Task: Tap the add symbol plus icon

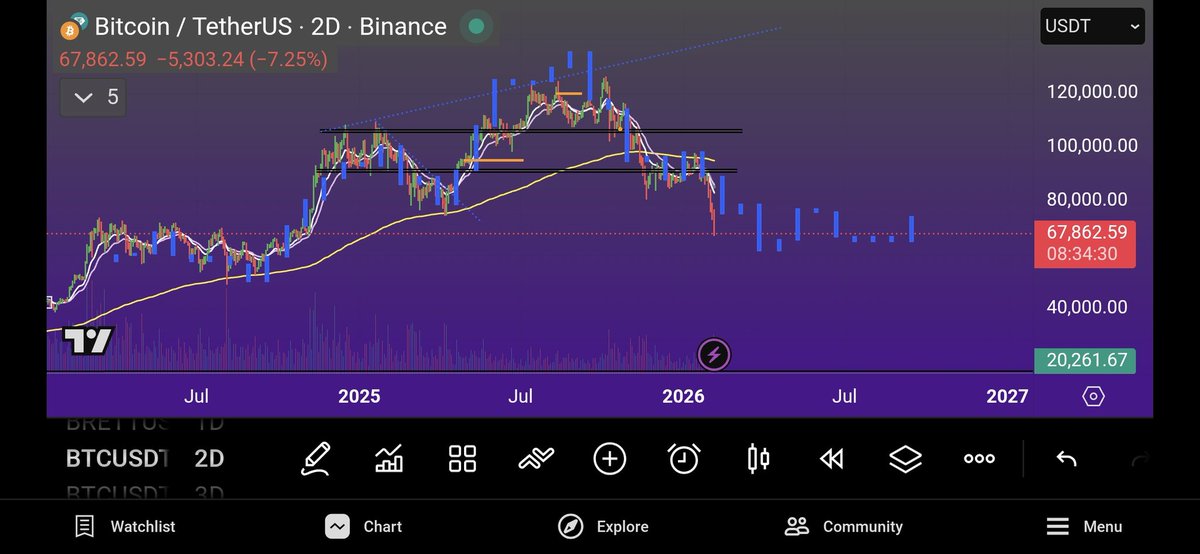Action: pos(610,458)
